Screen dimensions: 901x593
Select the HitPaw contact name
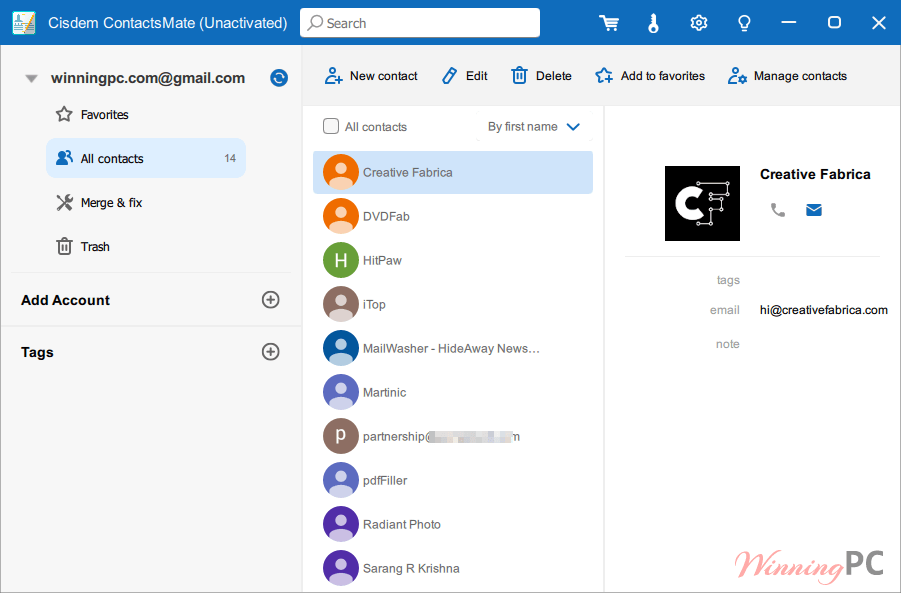pos(382,260)
